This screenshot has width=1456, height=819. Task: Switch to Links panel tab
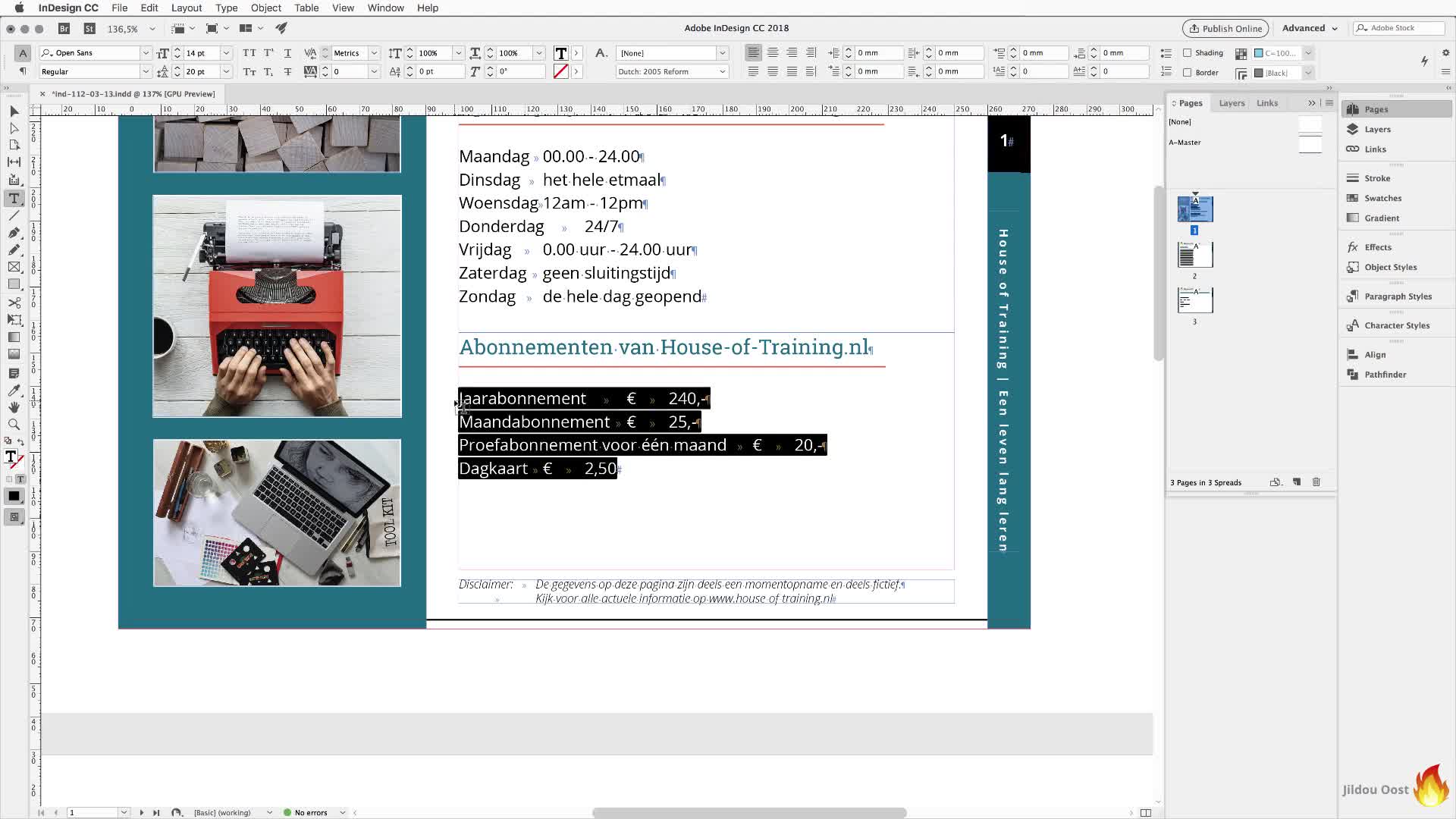(x=1266, y=103)
